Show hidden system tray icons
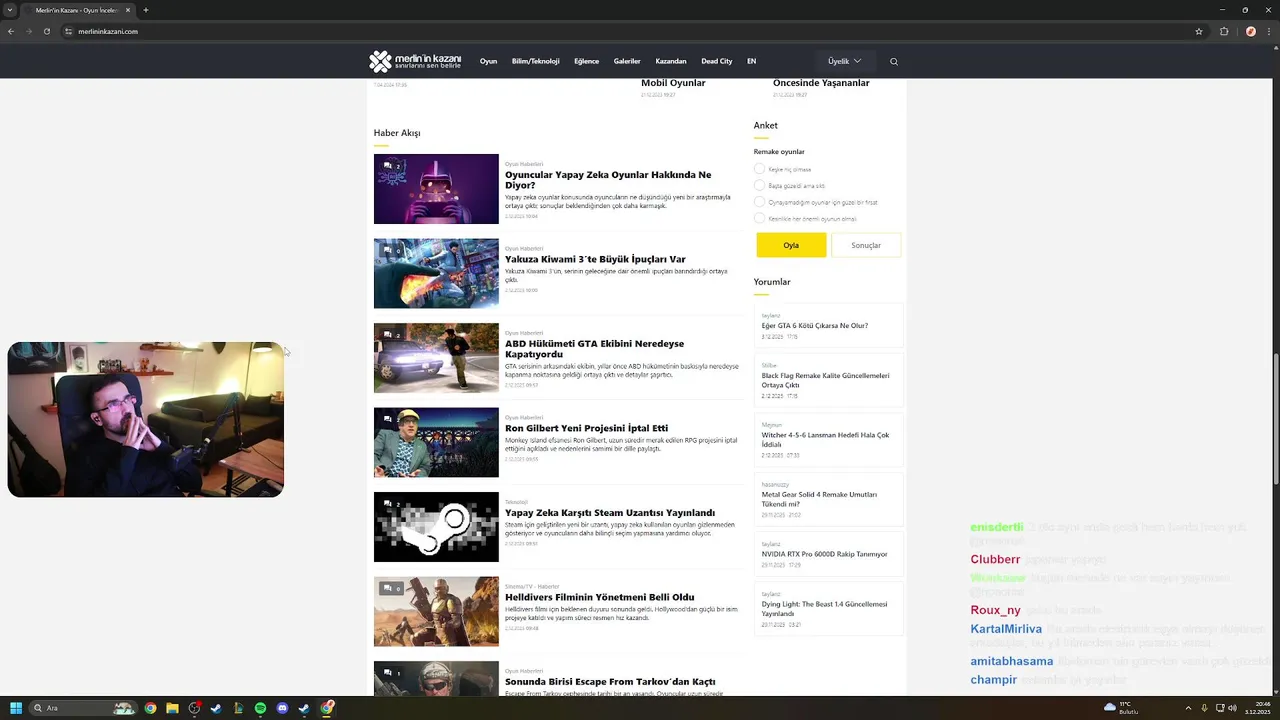This screenshot has width=1280, height=720. [x=1188, y=708]
